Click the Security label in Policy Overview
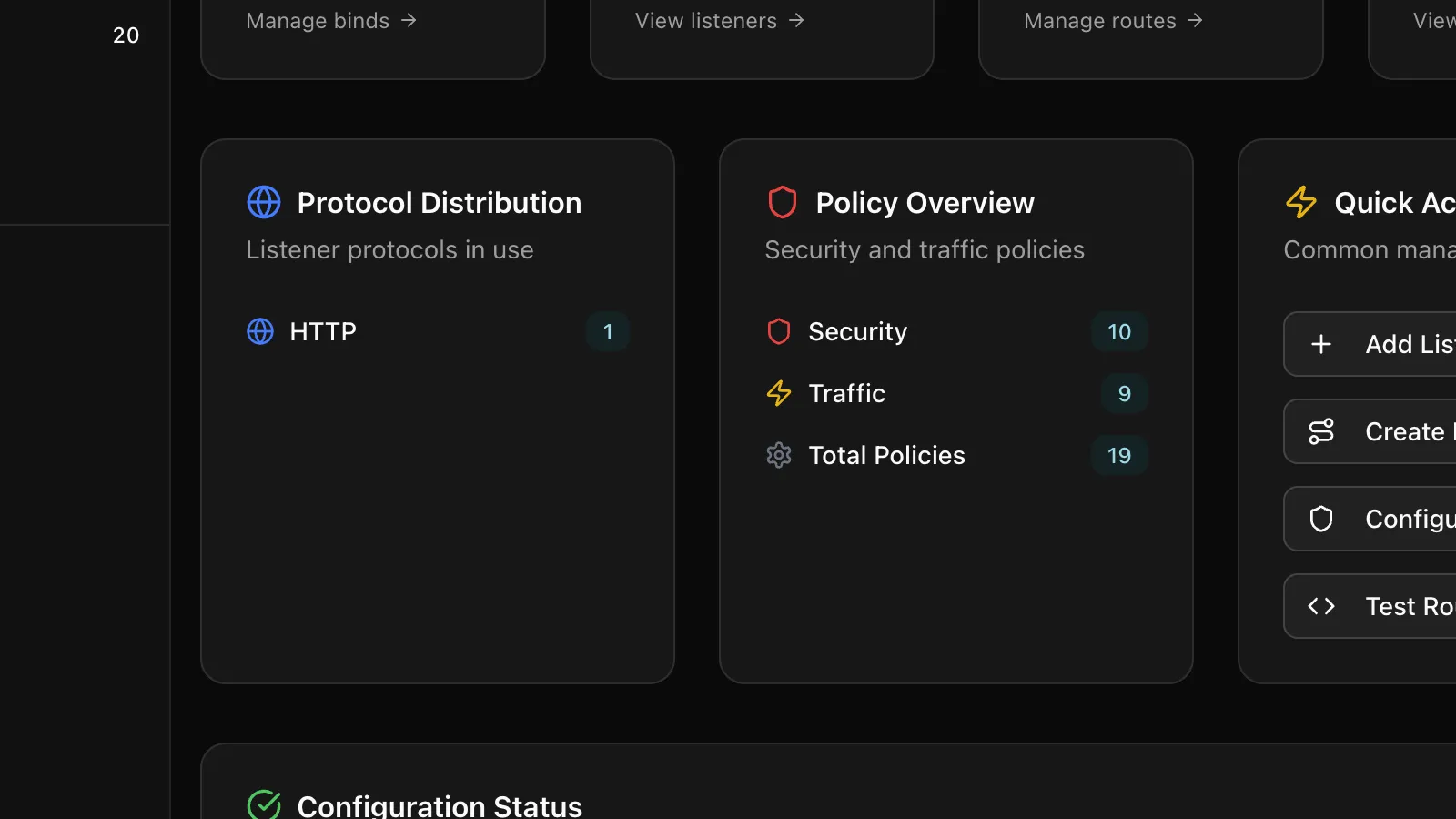This screenshot has height=819, width=1456. pyautogui.click(x=858, y=332)
